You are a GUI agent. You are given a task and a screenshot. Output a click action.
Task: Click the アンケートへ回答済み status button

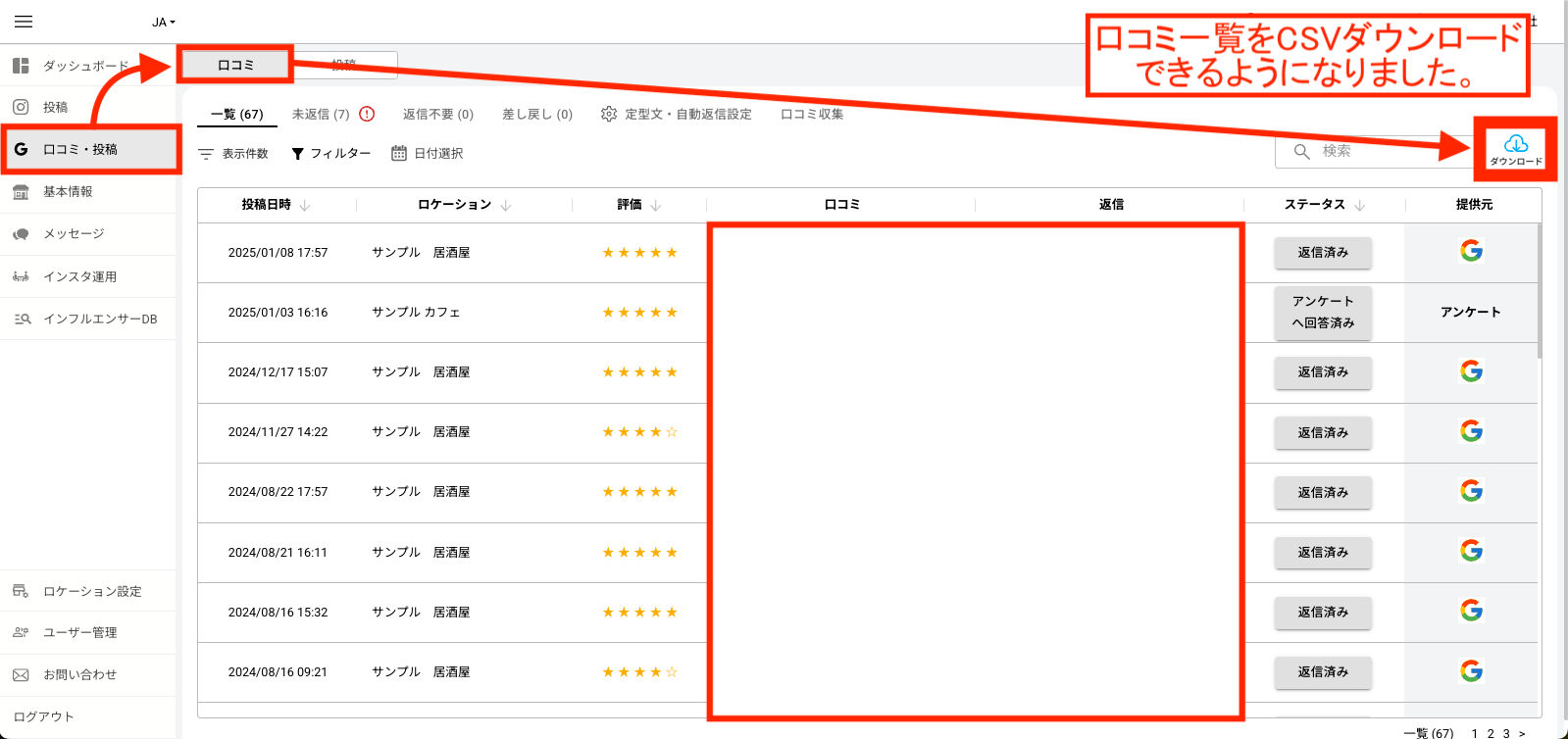(1322, 312)
